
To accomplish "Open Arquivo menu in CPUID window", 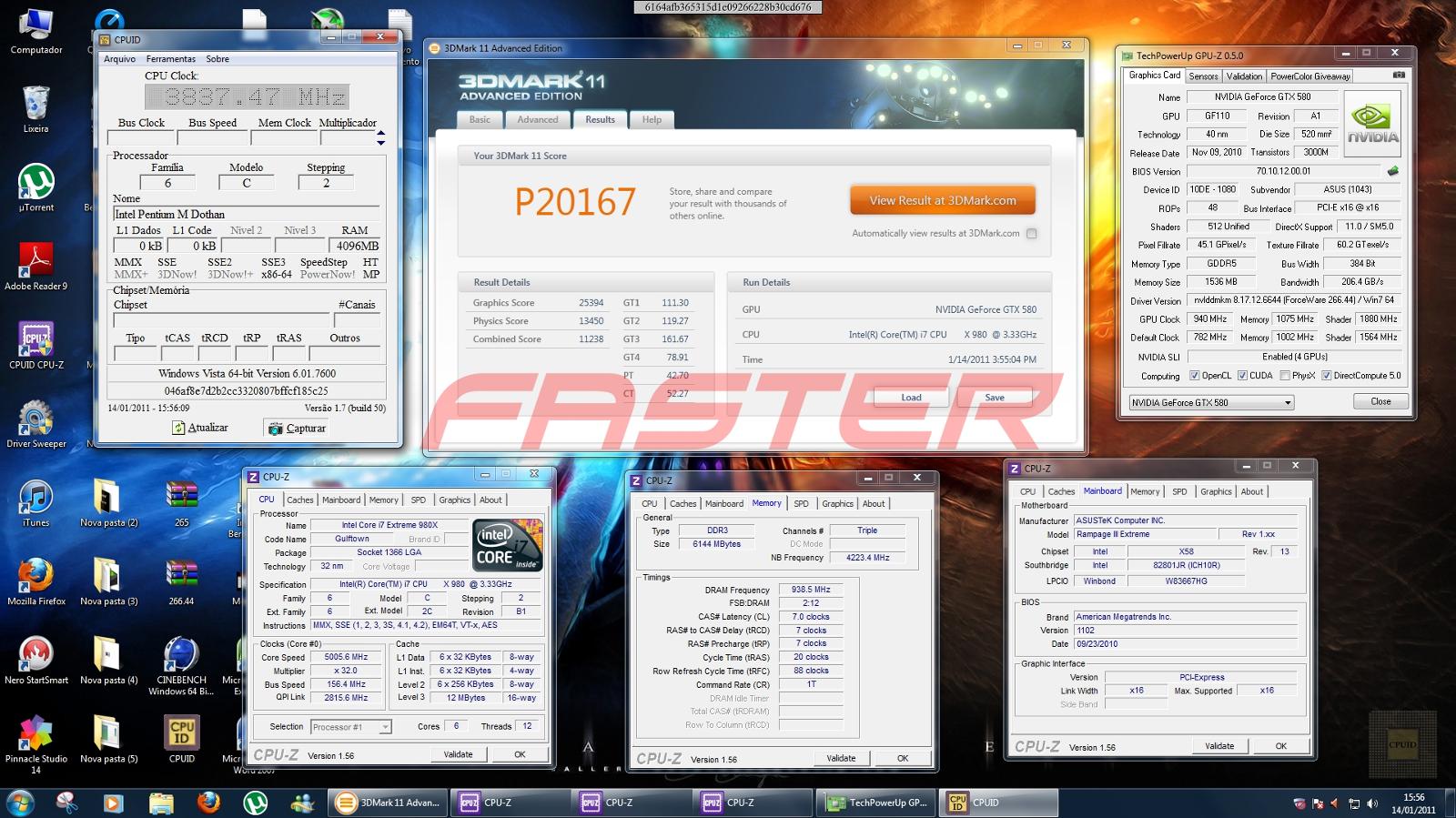I will (x=120, y=59).
